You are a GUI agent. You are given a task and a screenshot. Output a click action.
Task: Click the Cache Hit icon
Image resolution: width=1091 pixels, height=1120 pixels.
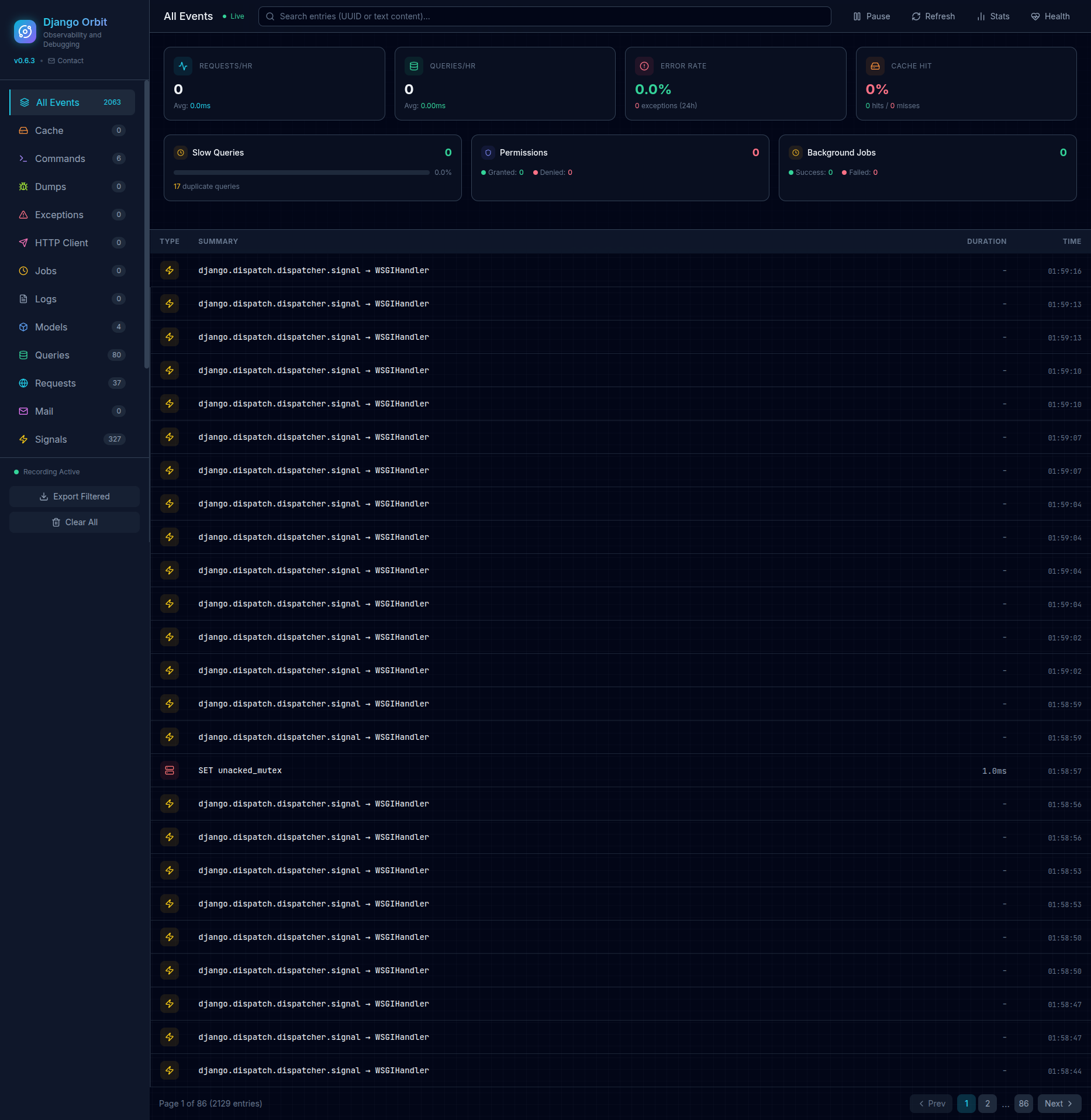875,66
